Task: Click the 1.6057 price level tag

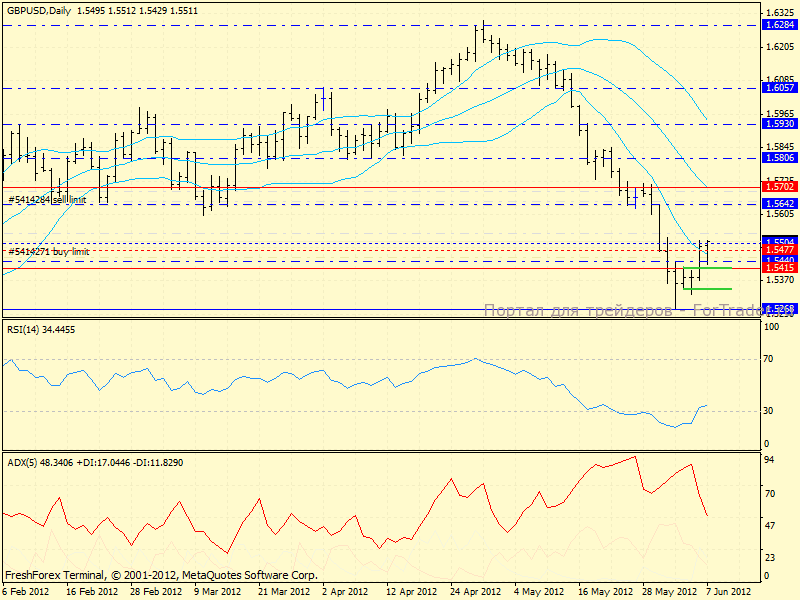Action: pyautogui.click(x=779, y=88)
